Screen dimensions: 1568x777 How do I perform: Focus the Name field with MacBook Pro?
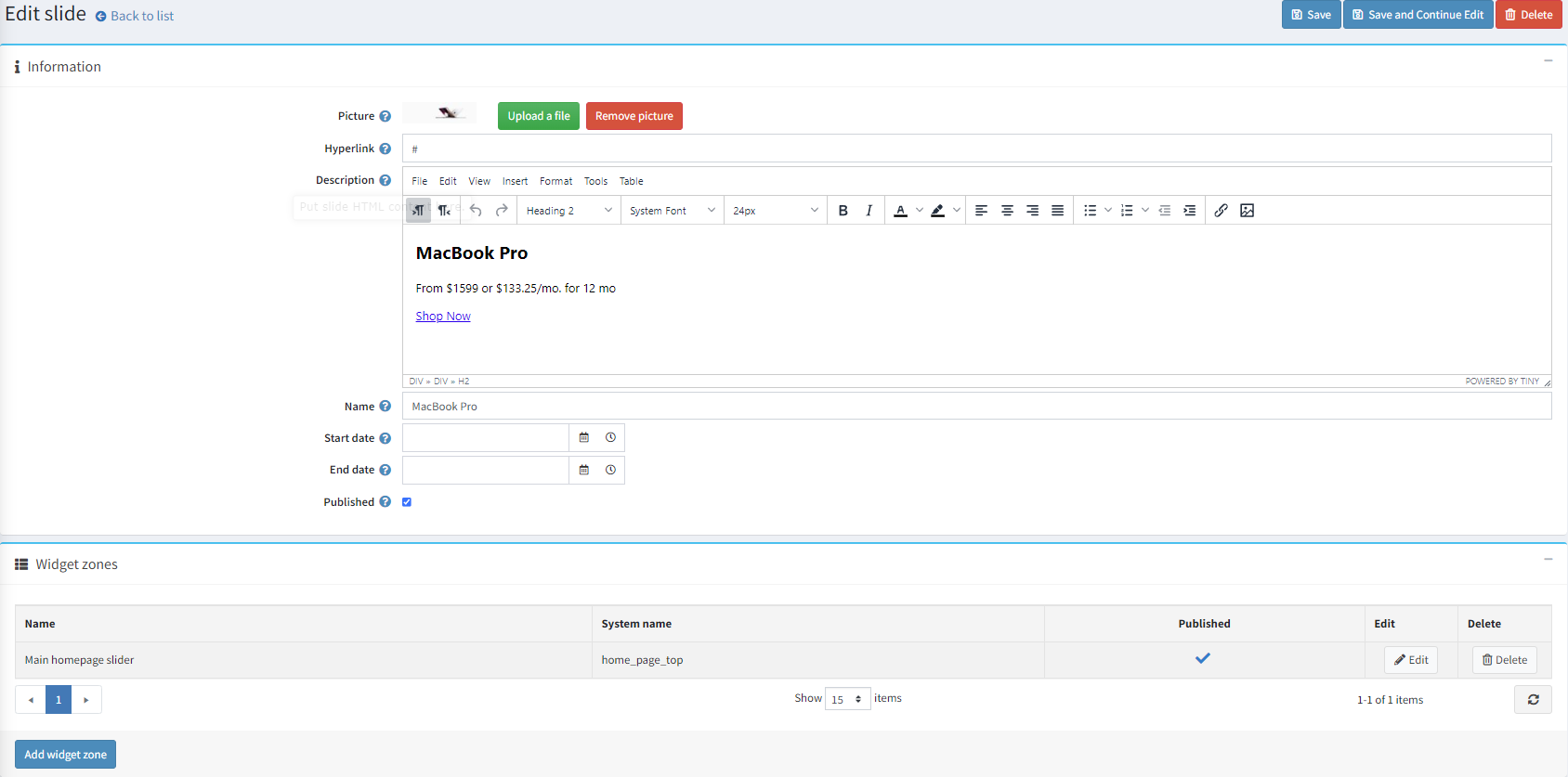pos(976,407)
